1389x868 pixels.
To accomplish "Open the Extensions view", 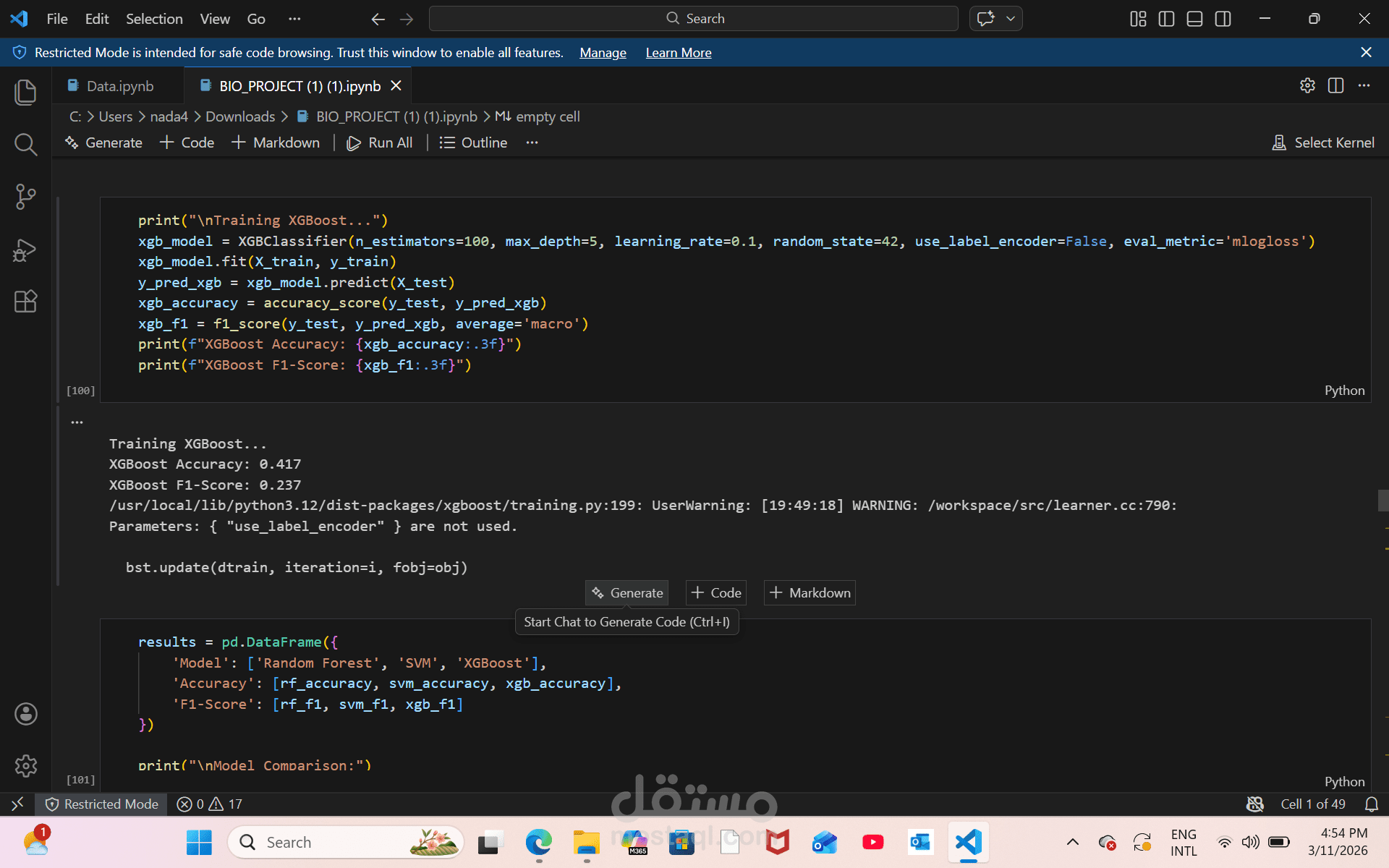I will (x=25, y=301).
